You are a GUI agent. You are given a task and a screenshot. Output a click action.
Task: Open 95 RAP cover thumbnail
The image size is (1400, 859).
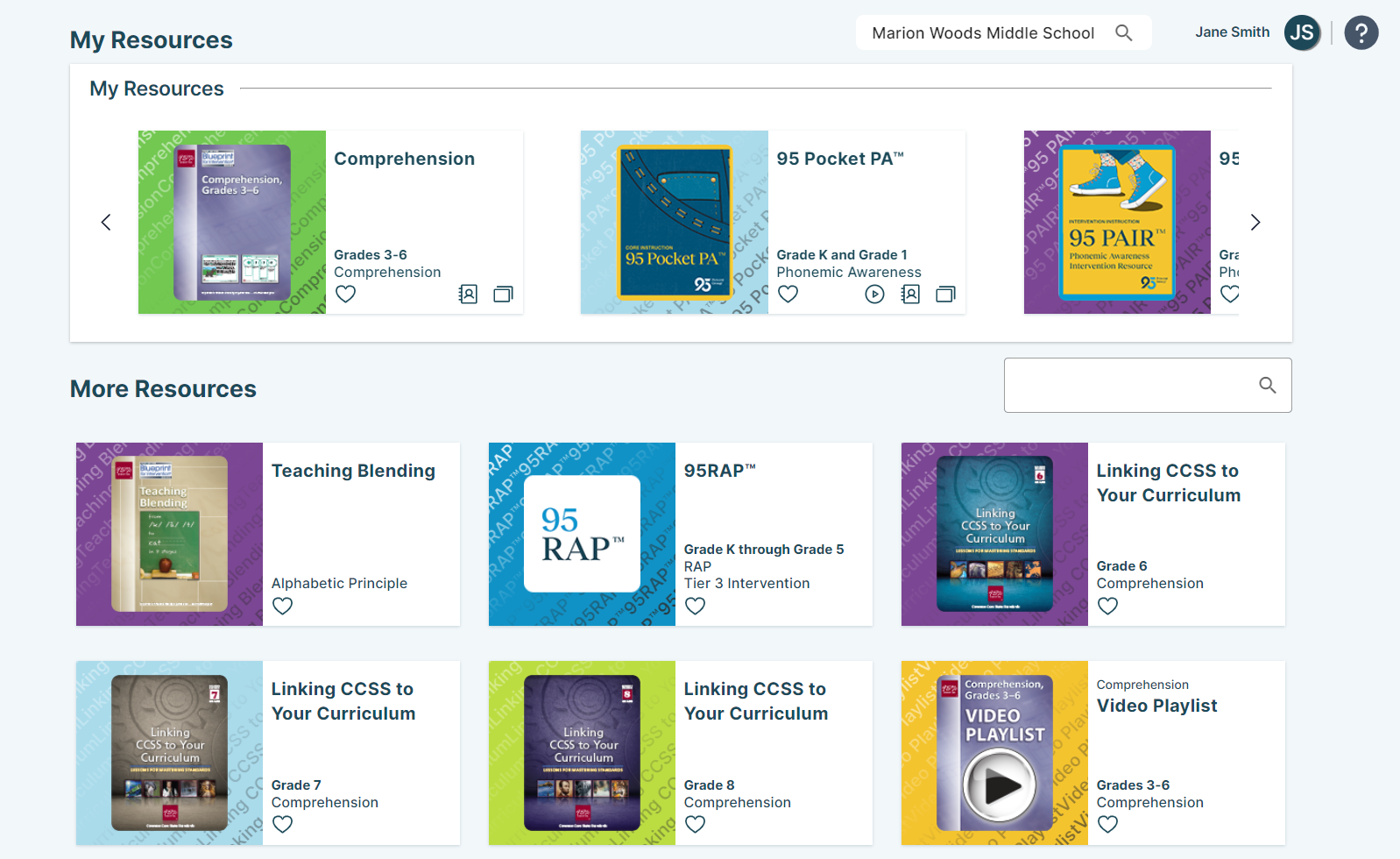coord(582,534)
